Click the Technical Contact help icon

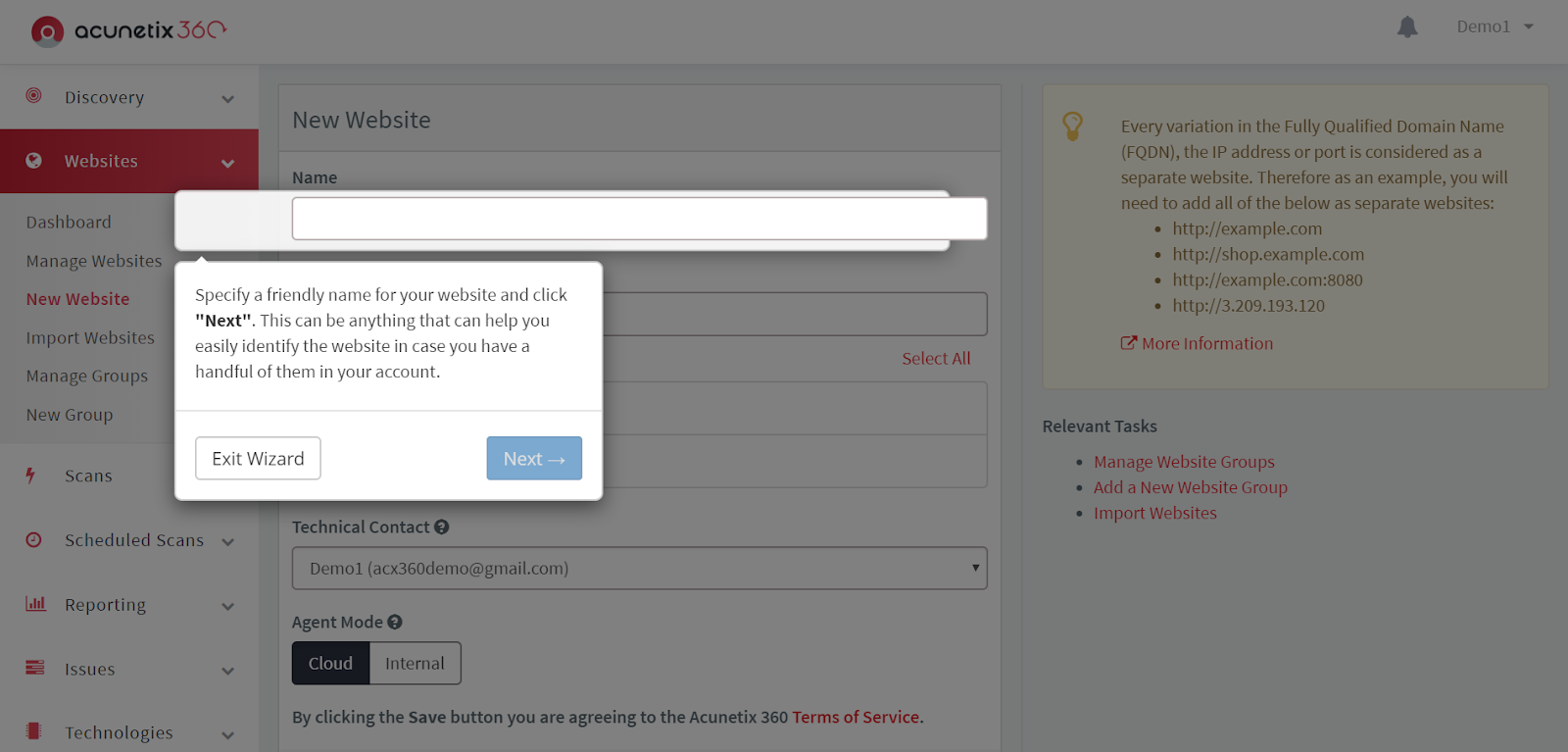point(442,527)
